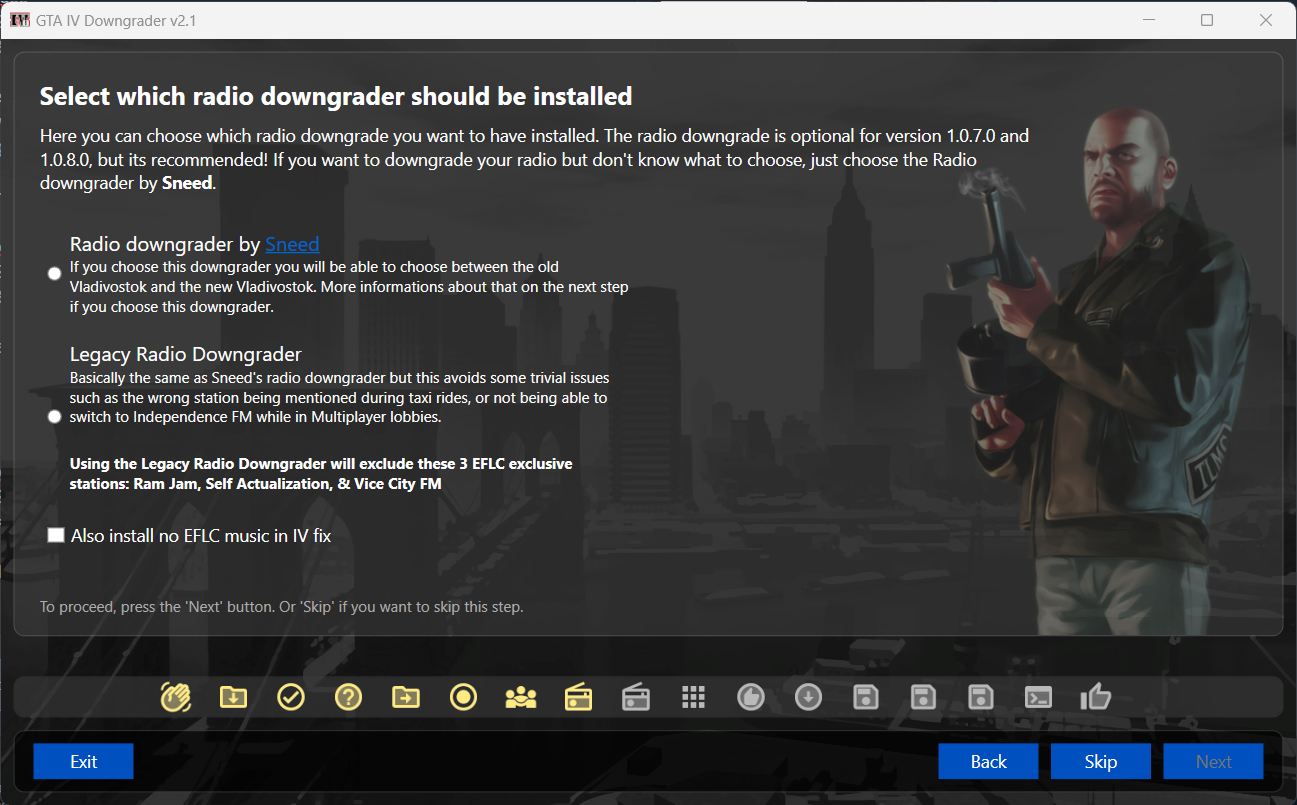The height and width of the screenshot is (805, 1297).
Task: Select the download arrow circle step icon
Action: click(x=809, y=697)
